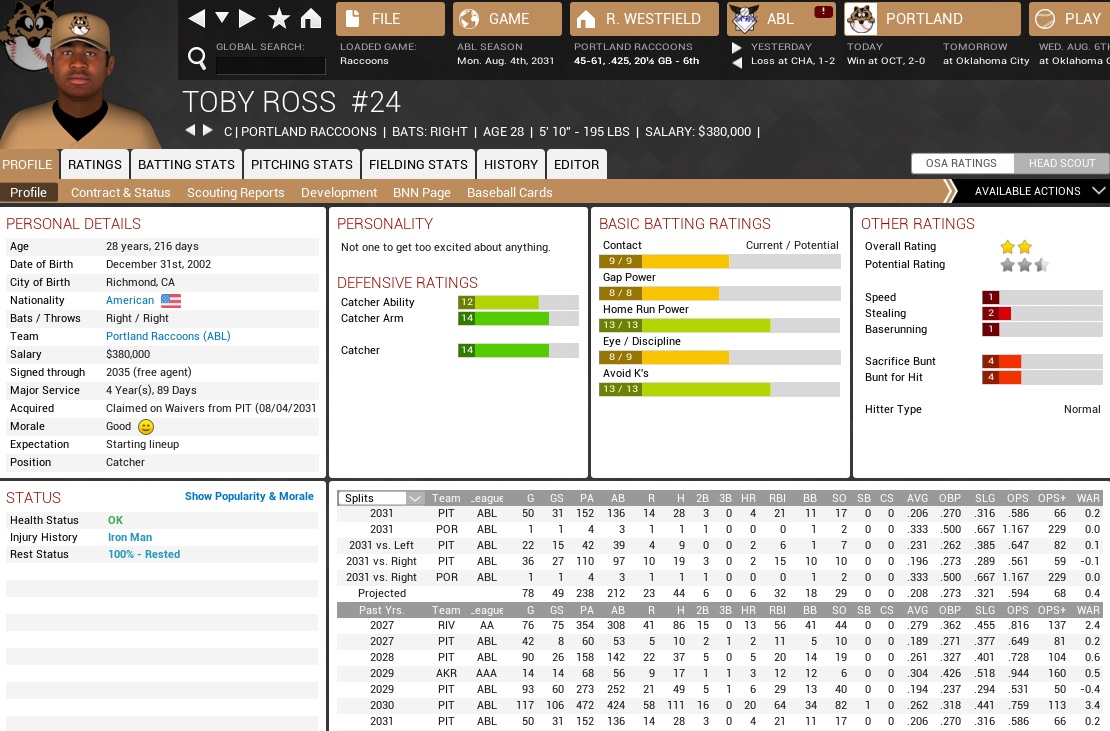Viewport: 1110px width, 731px height.
Task: Open navigation history dropdown arrow
Action: [222, 19]
